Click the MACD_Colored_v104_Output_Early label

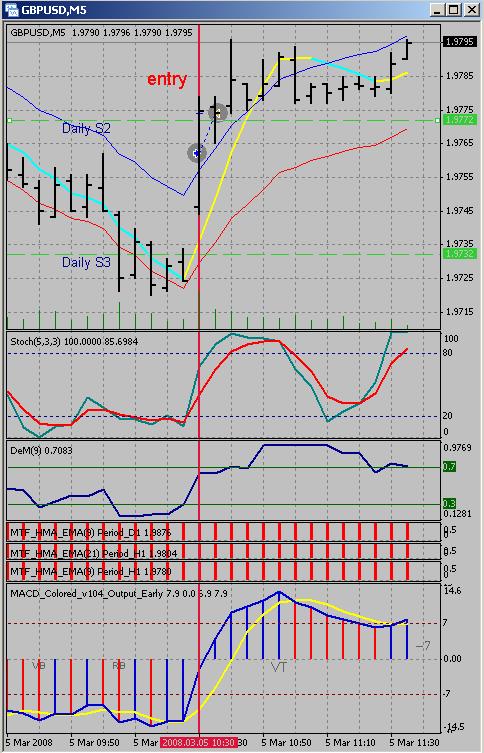click(x=119, y=594)
